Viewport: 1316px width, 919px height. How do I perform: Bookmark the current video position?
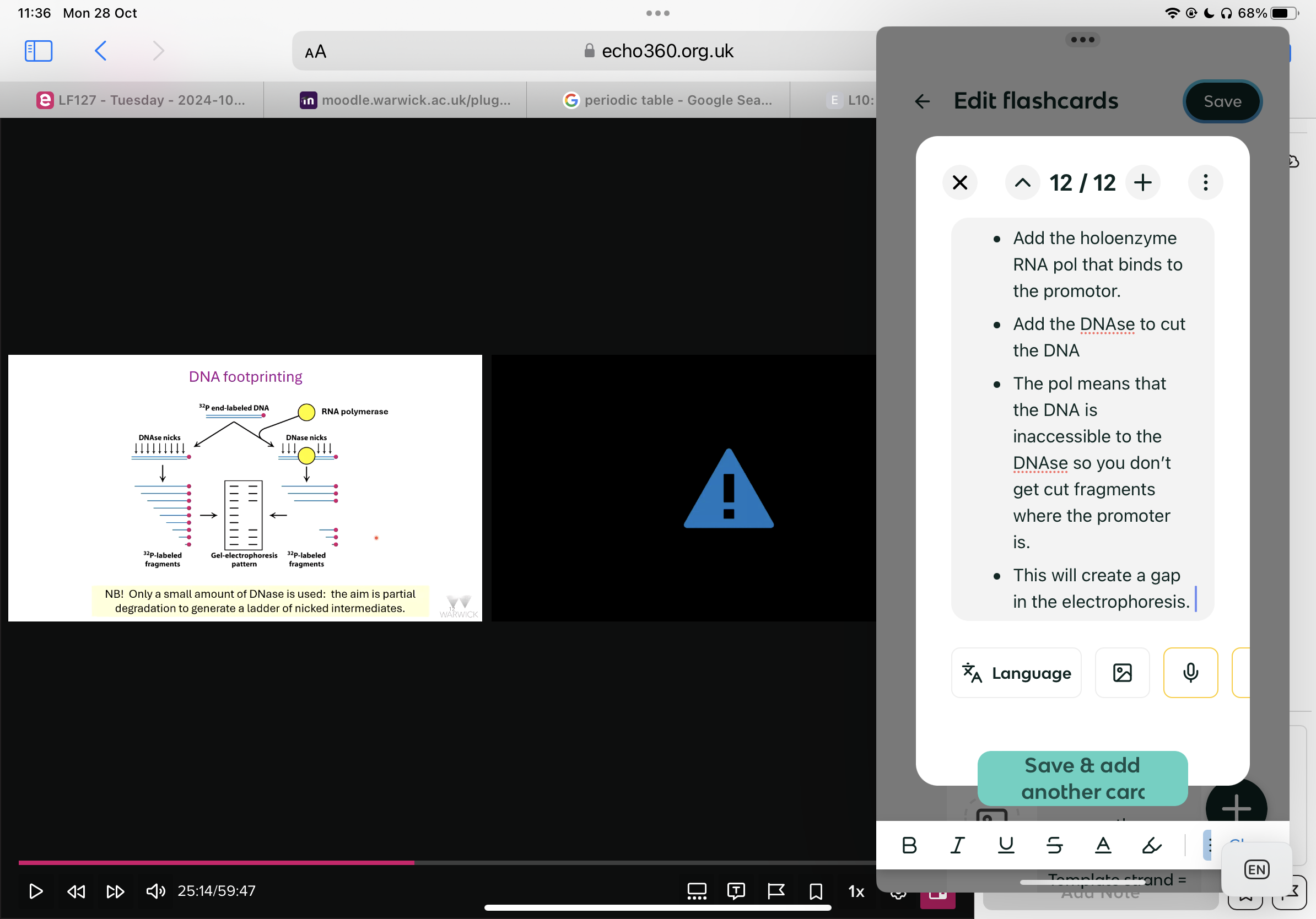click(x=816, y=891)
